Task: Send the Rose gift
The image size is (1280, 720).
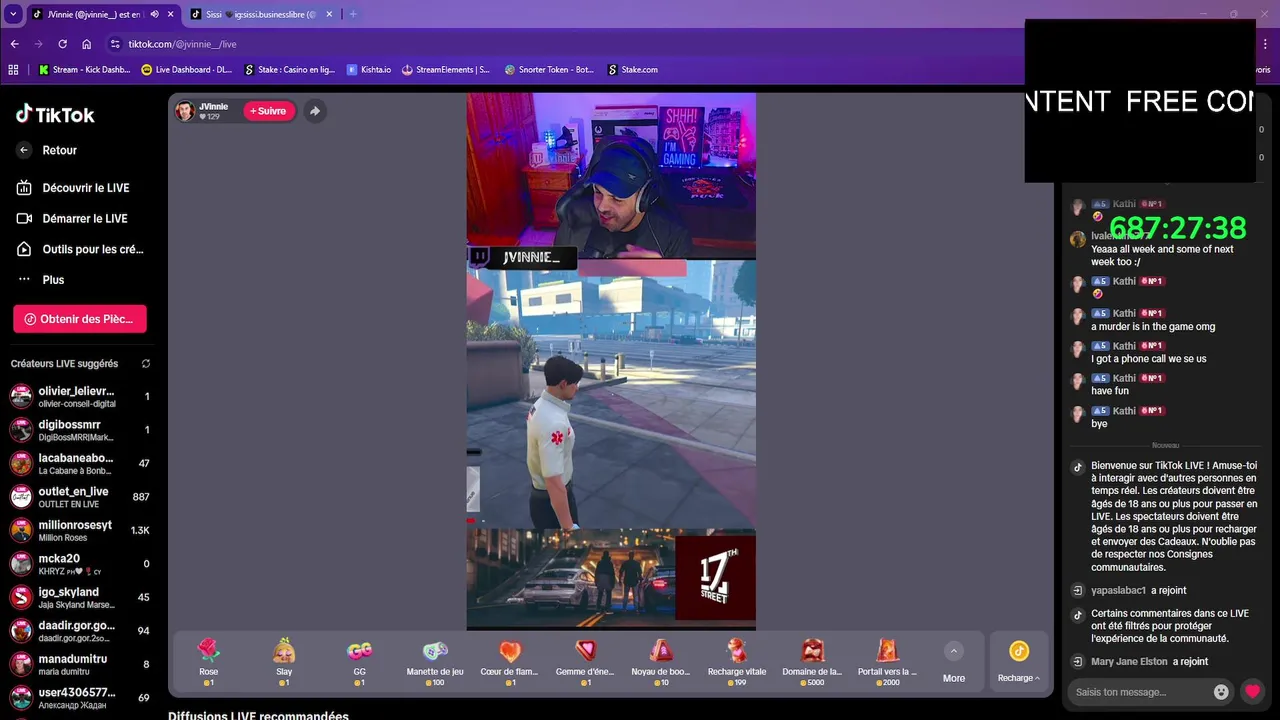Action: coord(208,661)
